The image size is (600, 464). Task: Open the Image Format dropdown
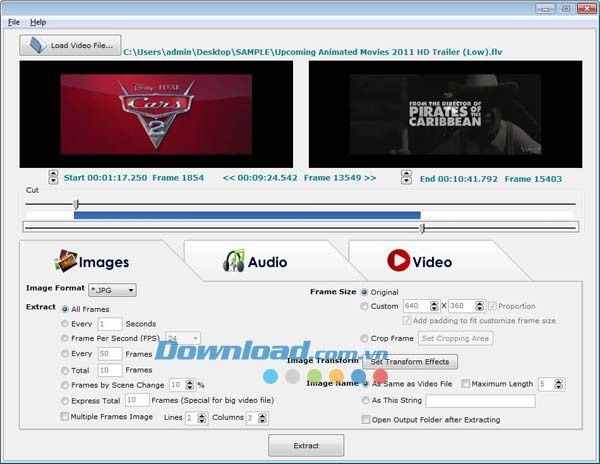pyautogui.click(x=112, y=290)
